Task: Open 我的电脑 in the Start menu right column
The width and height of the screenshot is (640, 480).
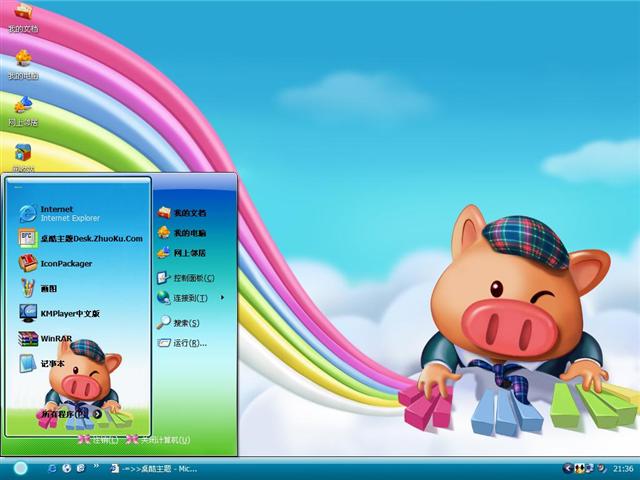Action: point(182,233)
